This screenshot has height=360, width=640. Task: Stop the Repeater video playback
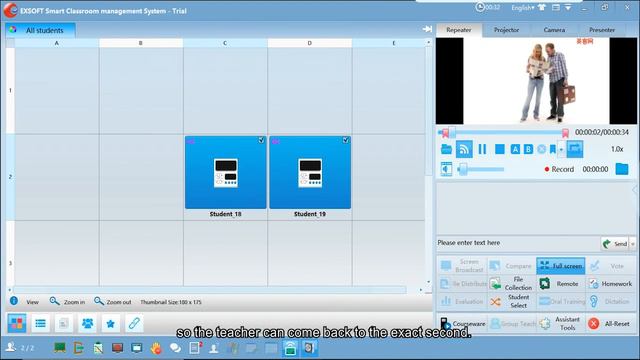coord(500,149)
